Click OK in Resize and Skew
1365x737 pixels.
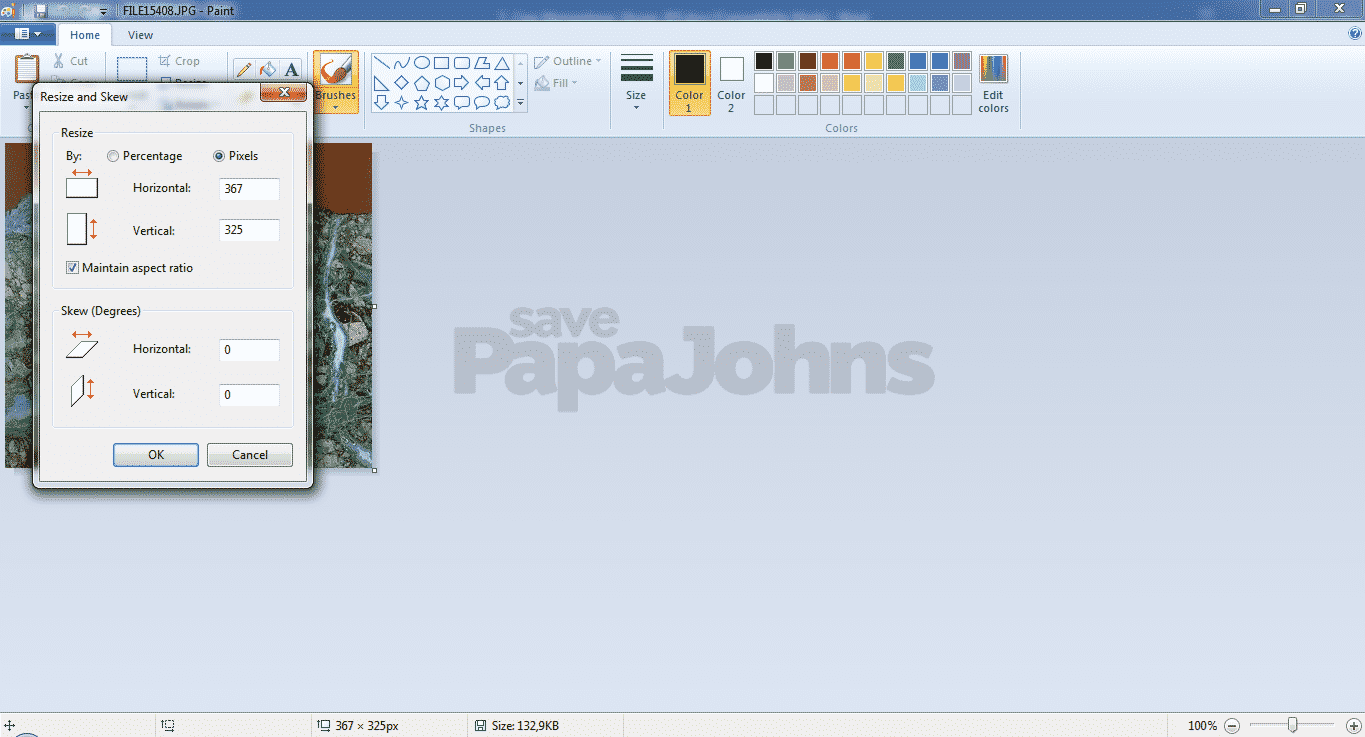click(x=156, y=454)
